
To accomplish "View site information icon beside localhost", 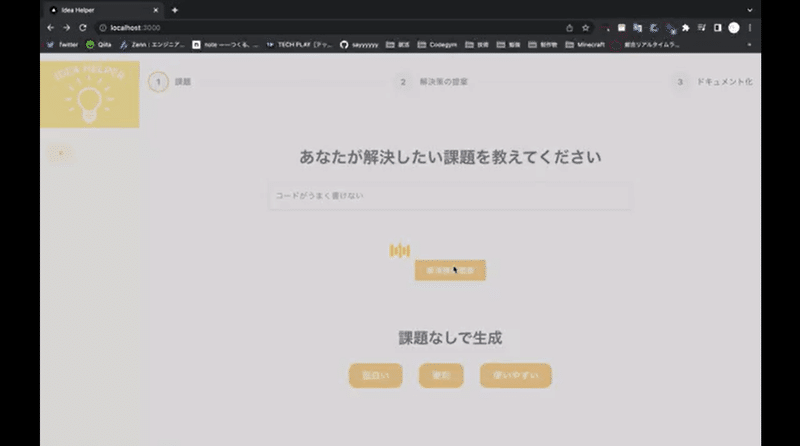I will [103, 28].
